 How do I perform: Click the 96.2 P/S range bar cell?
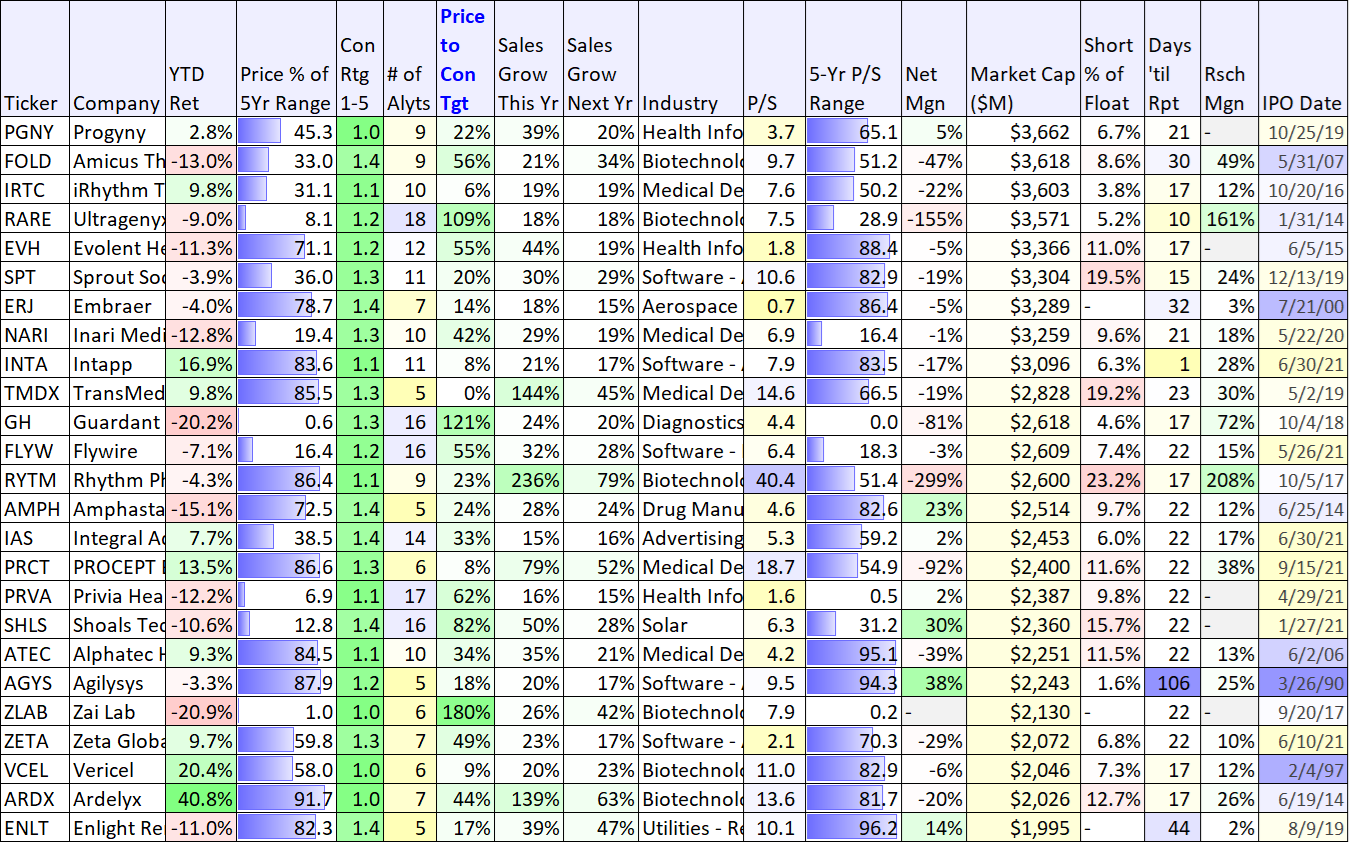coord(852,828)
